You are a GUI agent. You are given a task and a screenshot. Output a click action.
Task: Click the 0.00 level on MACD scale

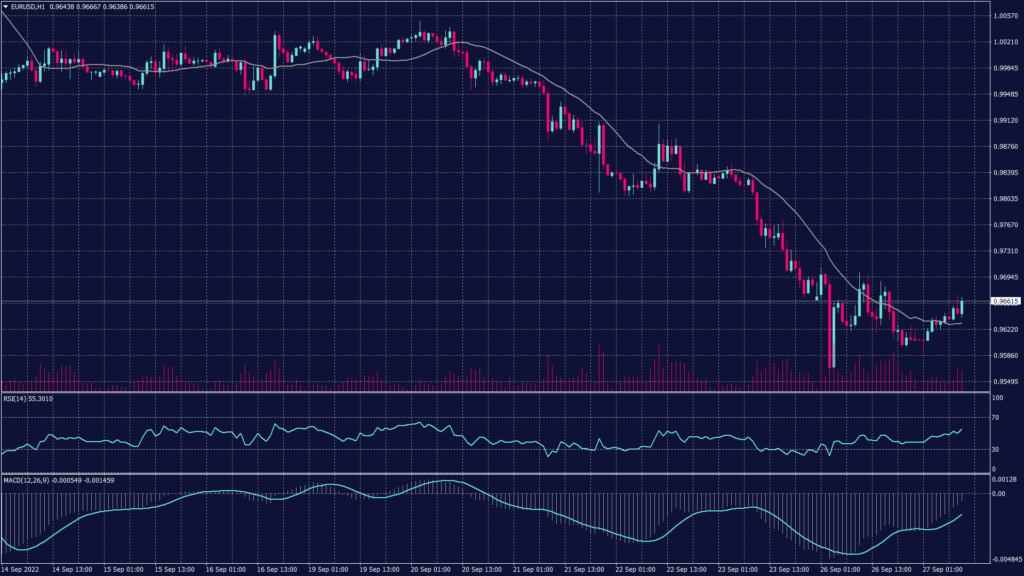click(x=999, y=493)
